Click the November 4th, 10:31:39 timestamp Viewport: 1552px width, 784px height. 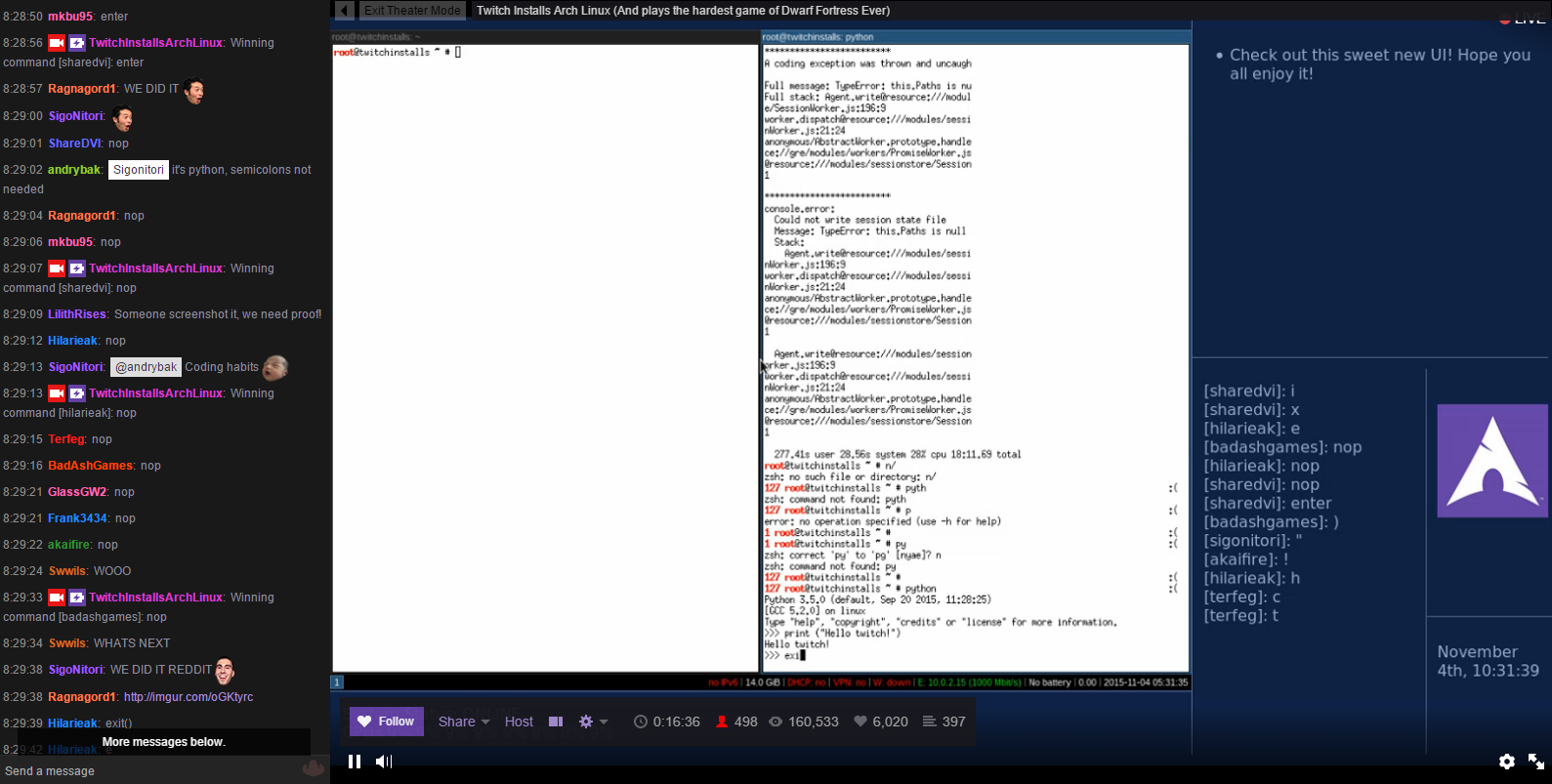coord(1488,661)
